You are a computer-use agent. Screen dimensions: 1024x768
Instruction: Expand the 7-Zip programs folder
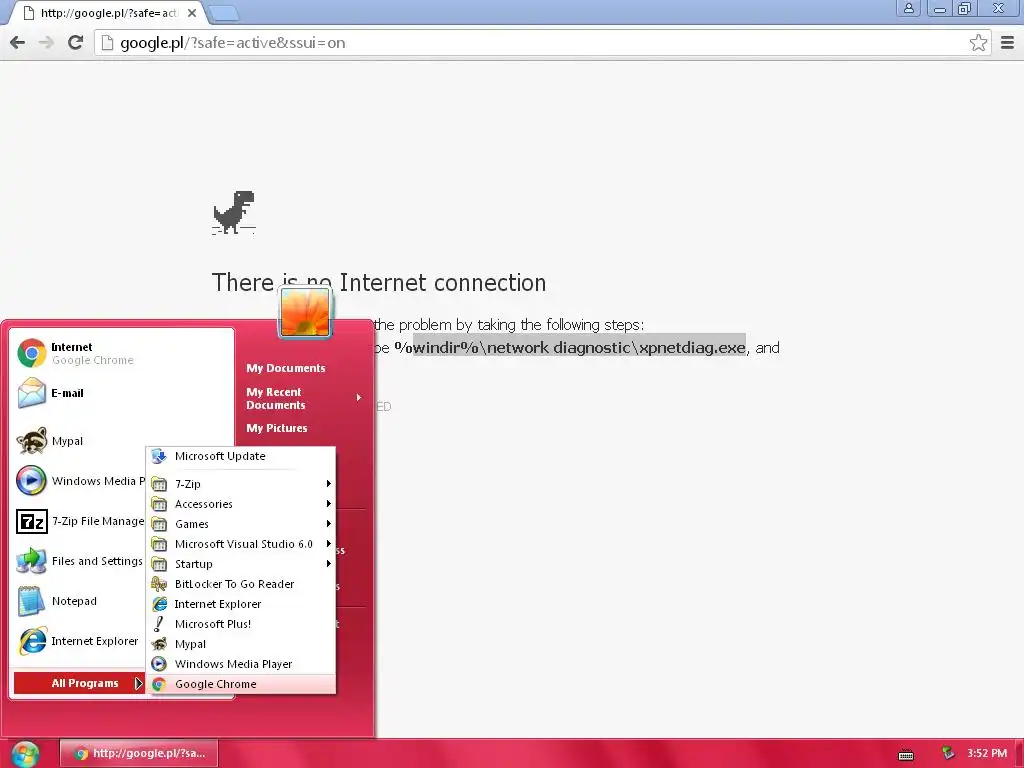click(x=240, y=484)
